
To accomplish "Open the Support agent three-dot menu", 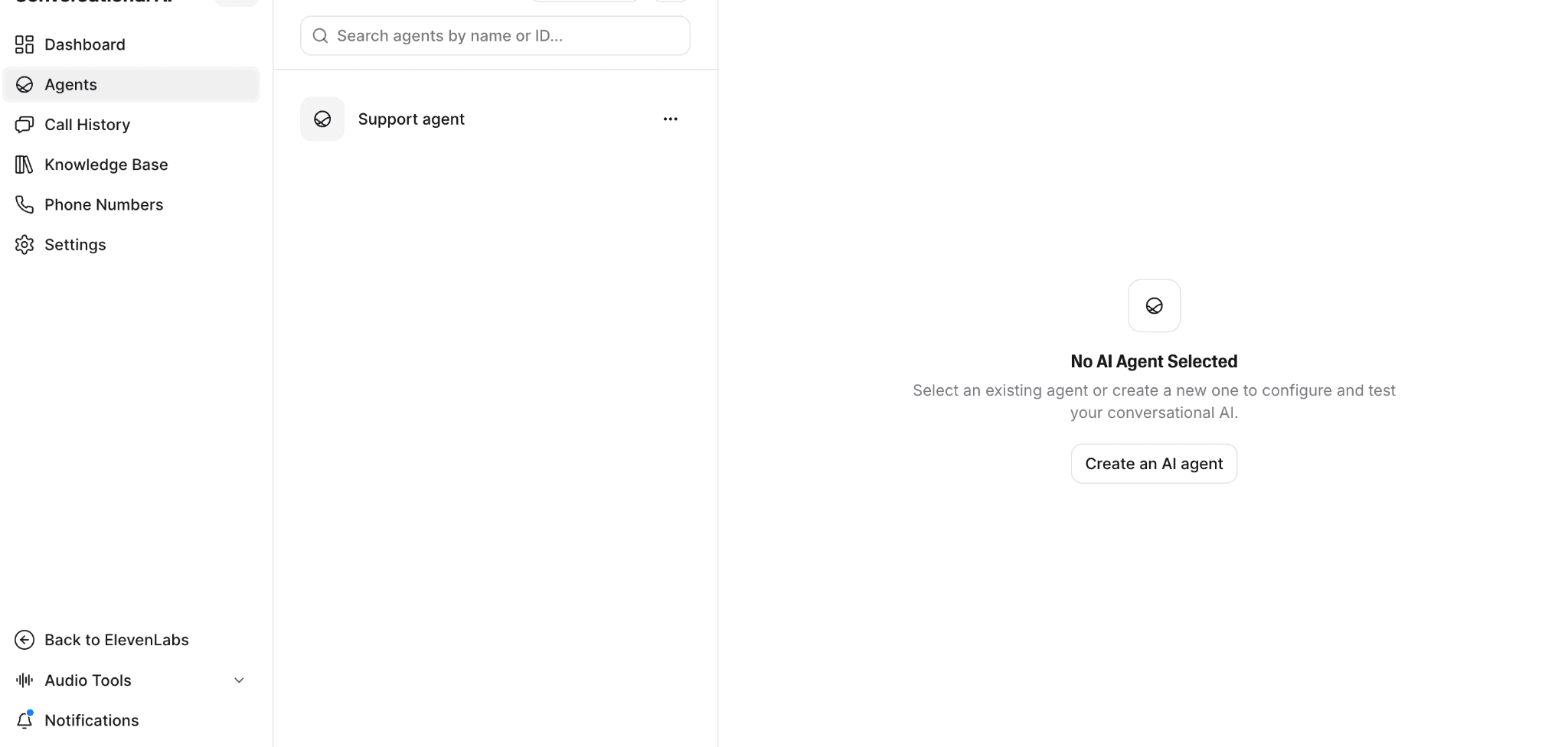I will pyautogui.click(x=670, y=119).
